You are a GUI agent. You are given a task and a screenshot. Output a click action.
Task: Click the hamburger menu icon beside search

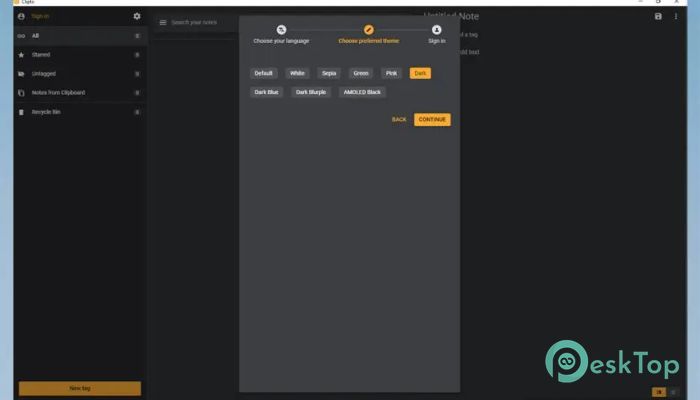(163, 22)
